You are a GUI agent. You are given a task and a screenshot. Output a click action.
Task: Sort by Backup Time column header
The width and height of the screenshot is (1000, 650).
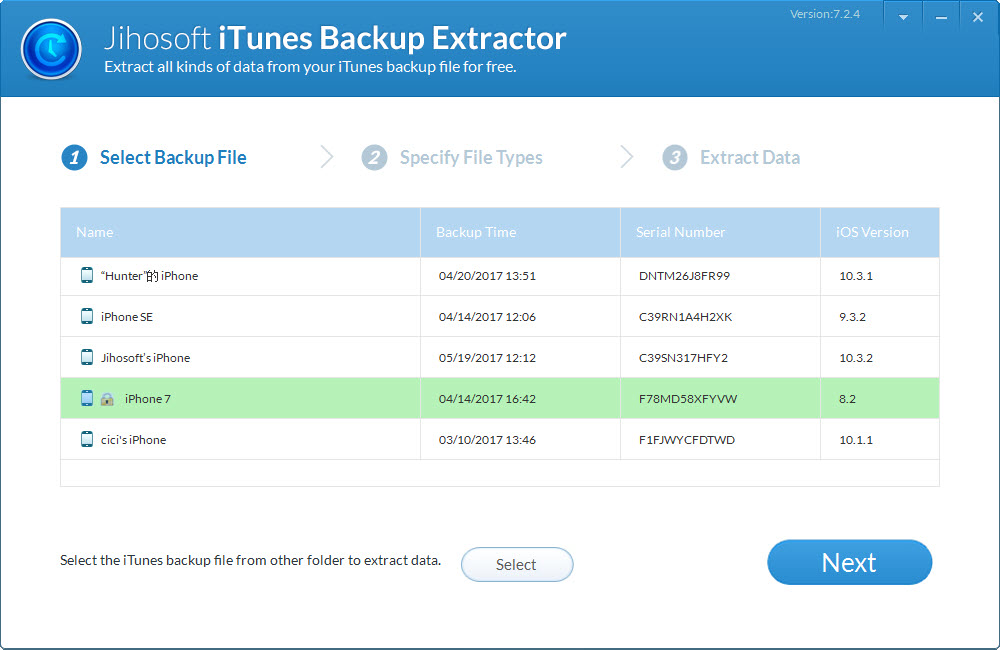pos(476,232)
